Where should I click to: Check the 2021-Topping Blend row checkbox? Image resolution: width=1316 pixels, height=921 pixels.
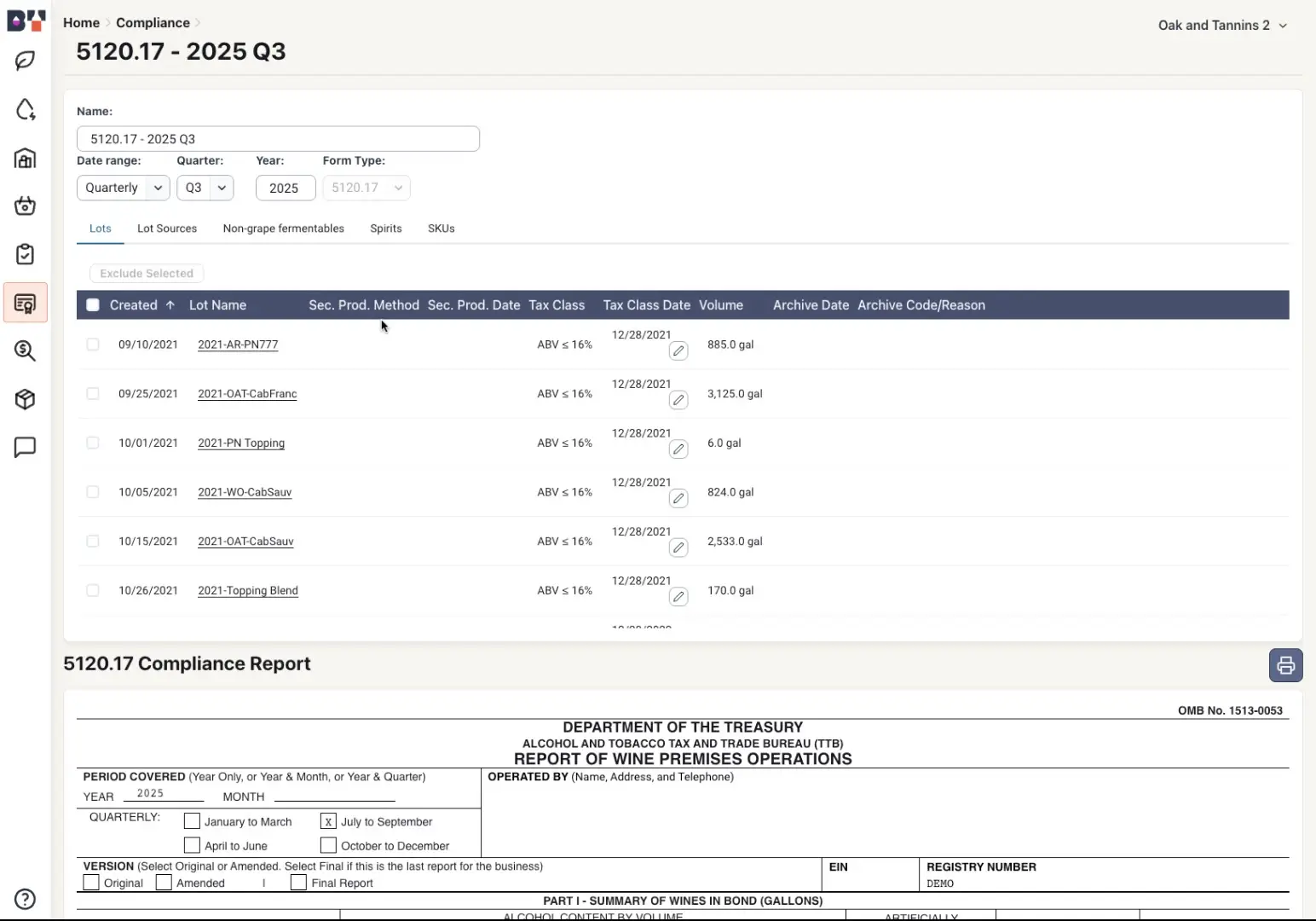[93, 590]
